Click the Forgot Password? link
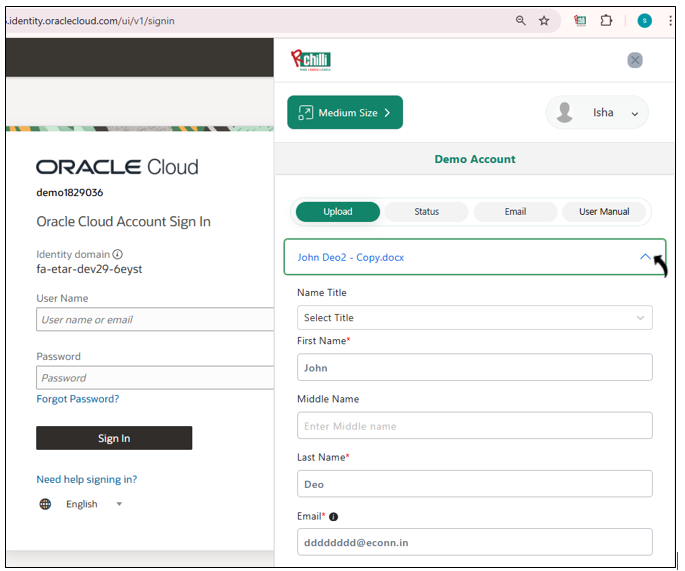Viewport: 685px width, 571px height. pyautogui.click(x=78, y=399)
